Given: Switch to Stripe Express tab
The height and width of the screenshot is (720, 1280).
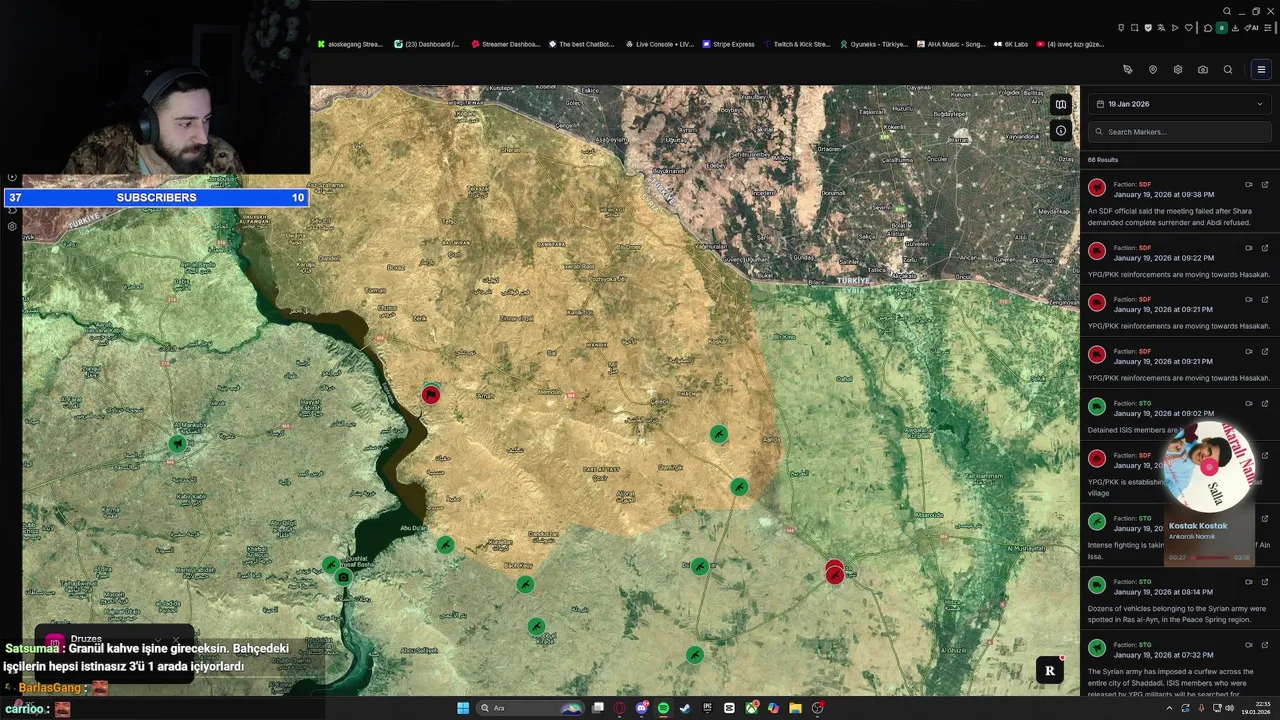Looking at the screenshot, I should click(x=728, y=44).
